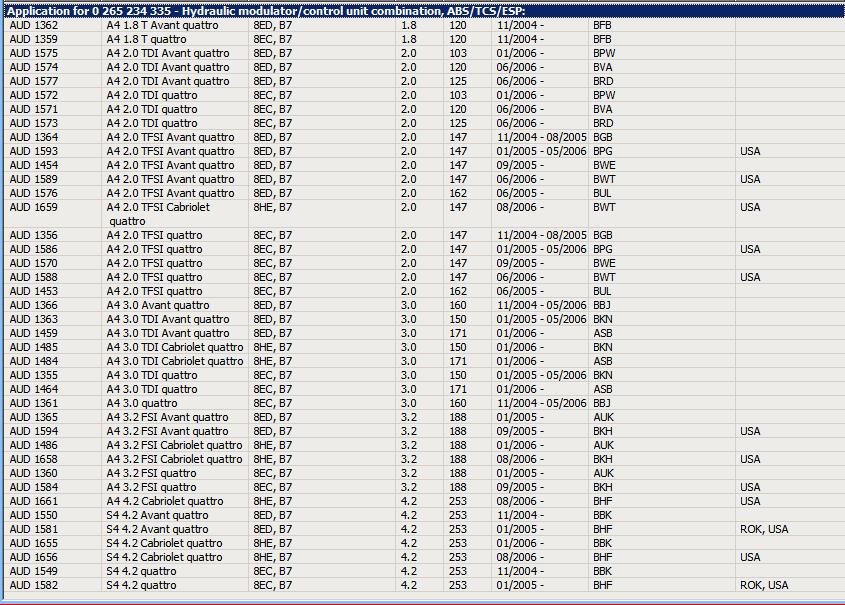
Task: Select engine code BFB in AUD 1362 row
Action: coord(602,25)
